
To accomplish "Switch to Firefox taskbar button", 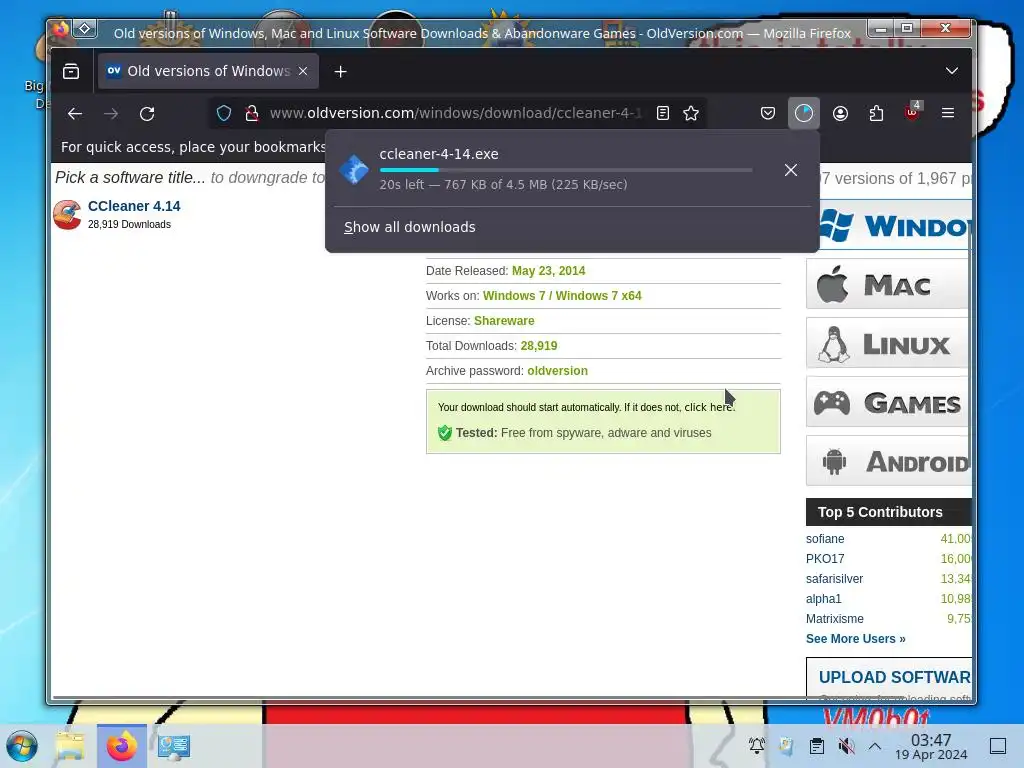I will [x=122, y=746].
